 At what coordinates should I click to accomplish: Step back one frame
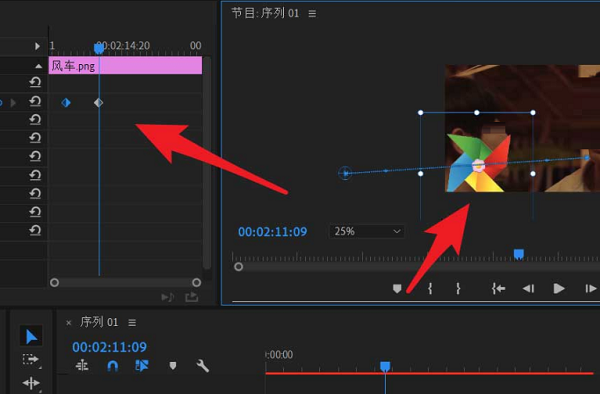point(528,288)
